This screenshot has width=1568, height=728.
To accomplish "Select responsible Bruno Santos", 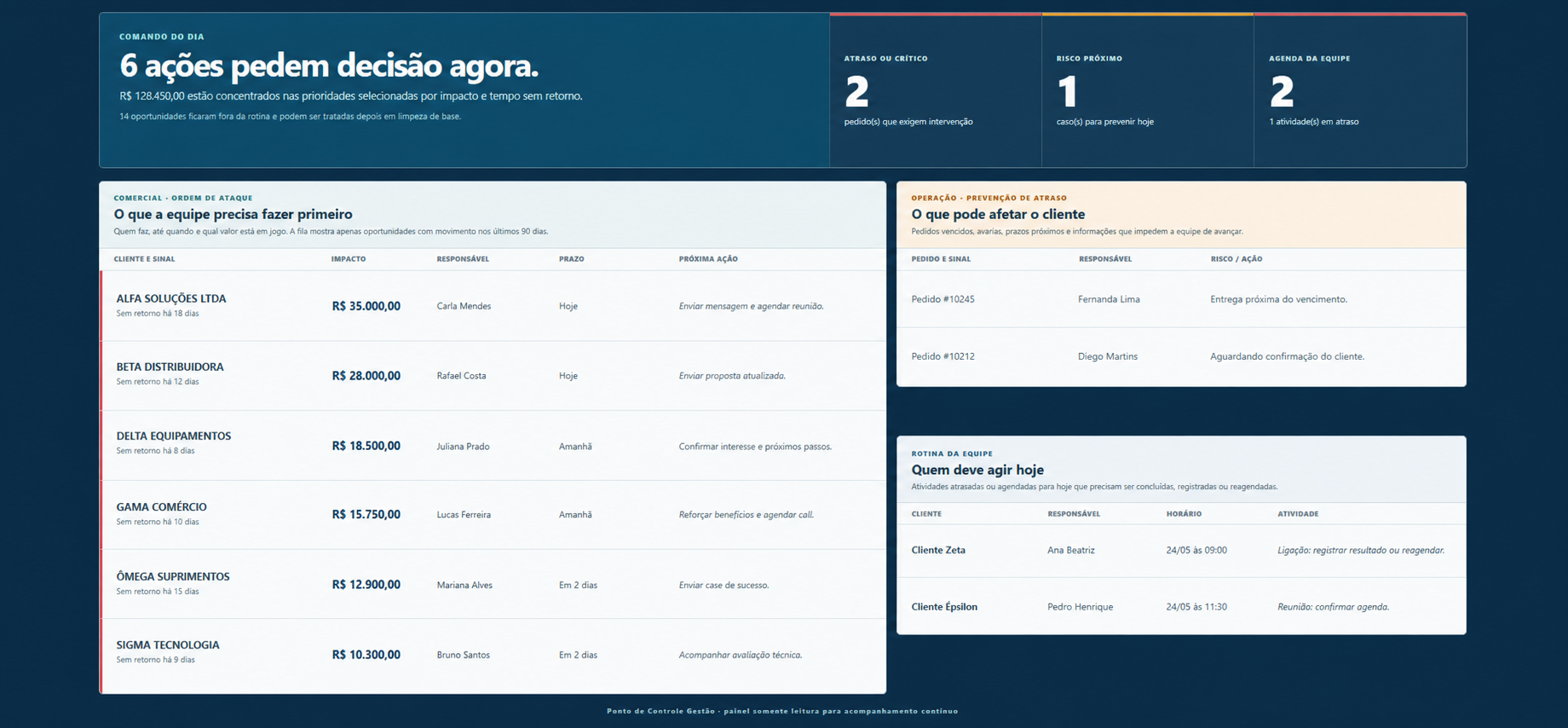I will click(x=463, y=655).
